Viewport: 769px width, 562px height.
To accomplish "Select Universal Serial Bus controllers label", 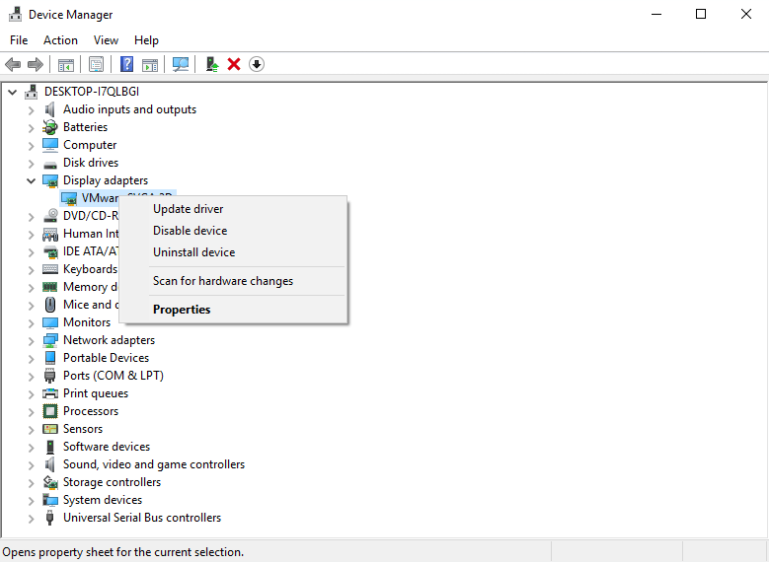I will click(142, 517).
